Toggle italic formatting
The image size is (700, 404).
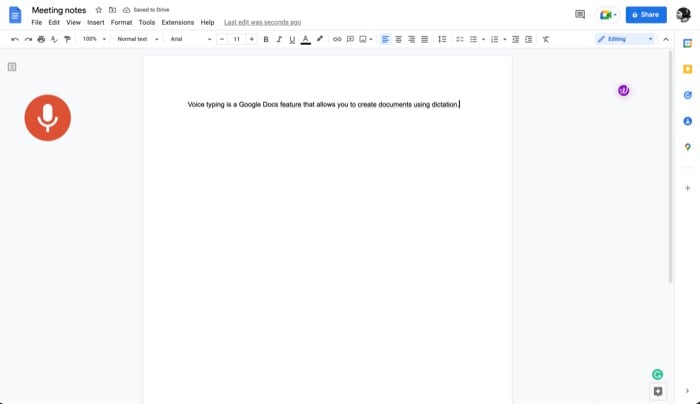click(279, 39)
